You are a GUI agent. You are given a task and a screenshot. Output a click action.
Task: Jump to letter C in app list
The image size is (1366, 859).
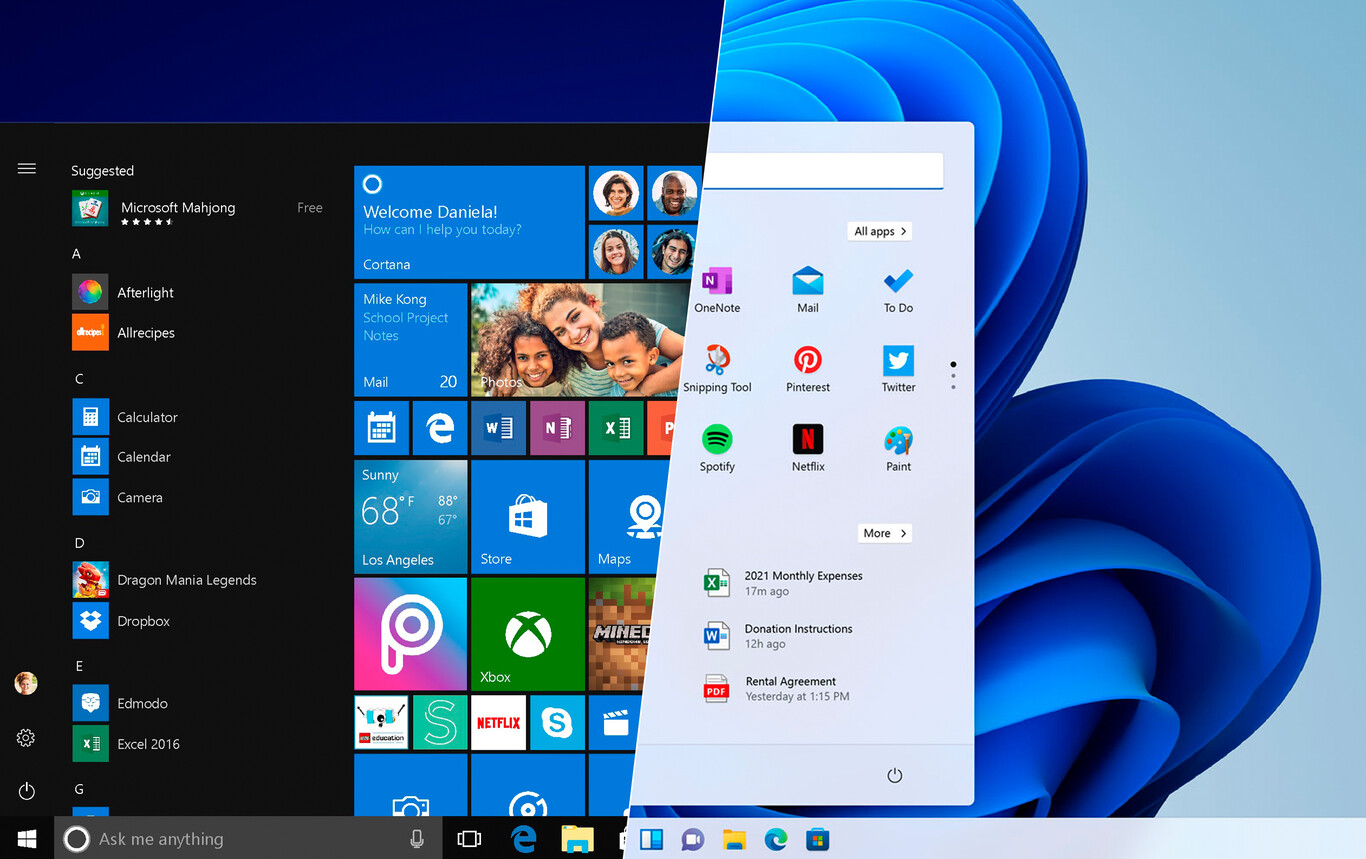coord(79,379)
